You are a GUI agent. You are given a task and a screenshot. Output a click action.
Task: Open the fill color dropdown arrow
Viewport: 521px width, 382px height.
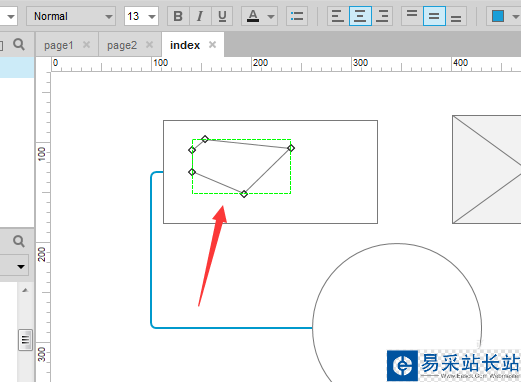pyautogui.click(x=516, y=16)
